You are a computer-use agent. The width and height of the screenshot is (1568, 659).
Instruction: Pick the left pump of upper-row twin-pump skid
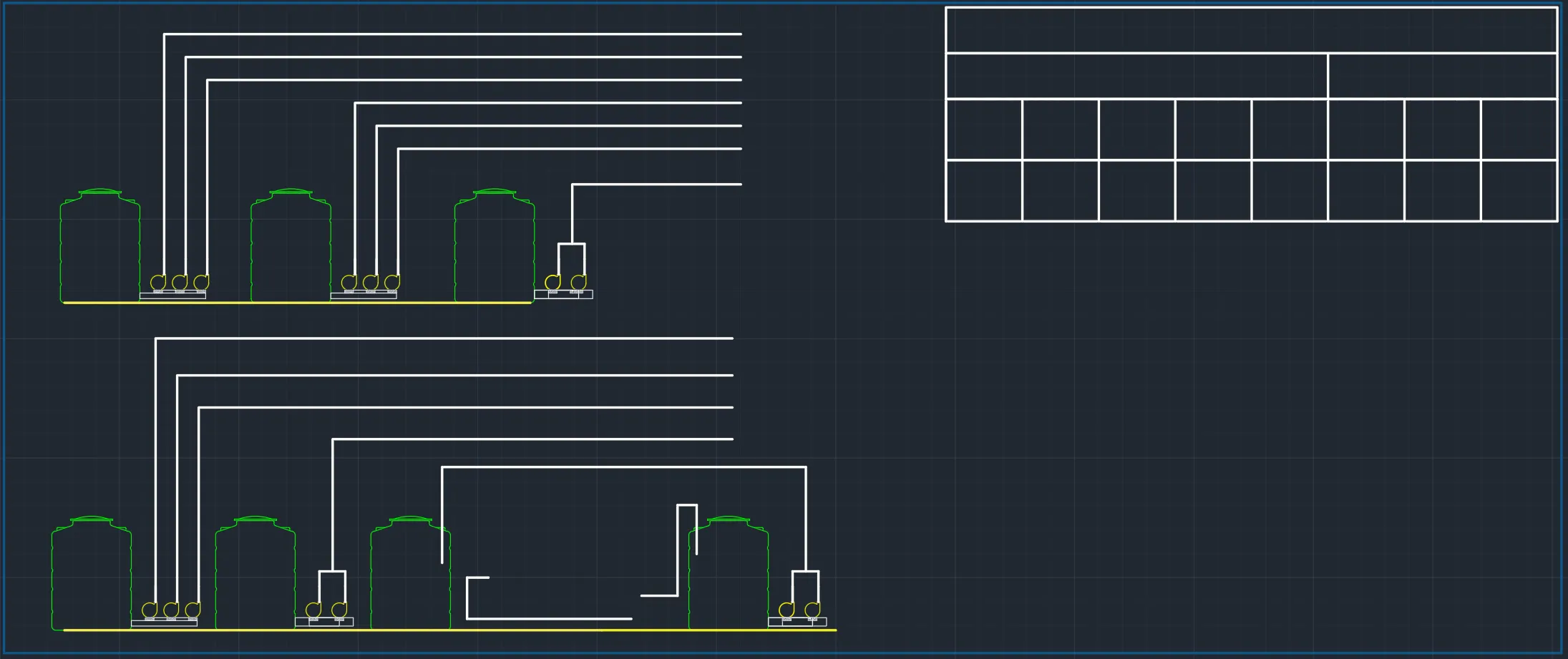[x=552, y=283]
